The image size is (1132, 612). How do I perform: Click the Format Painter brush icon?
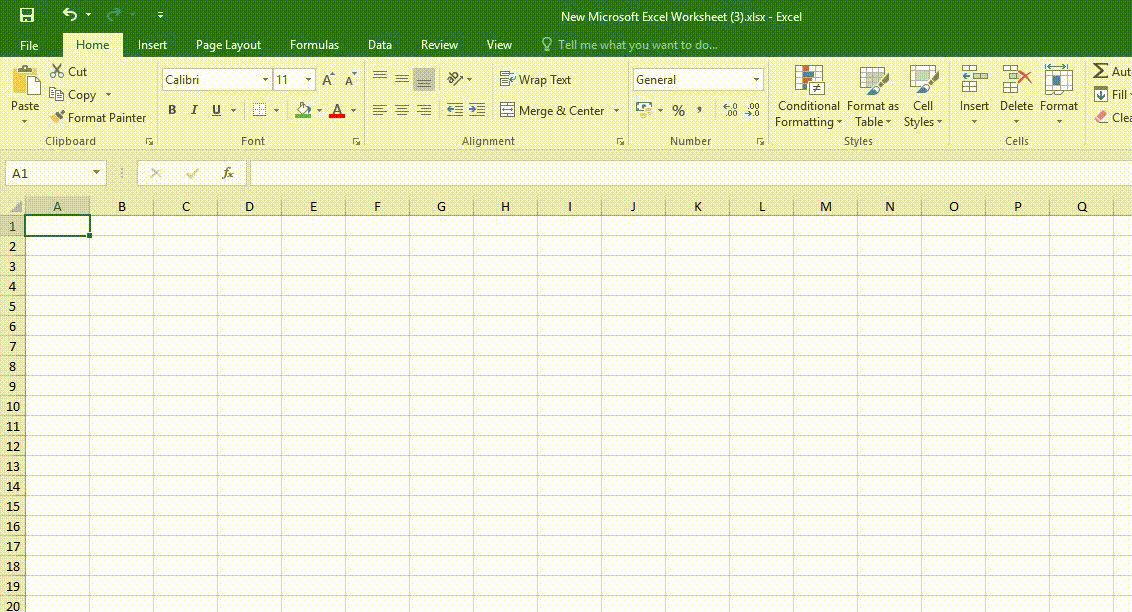click(x=58, y=118)
